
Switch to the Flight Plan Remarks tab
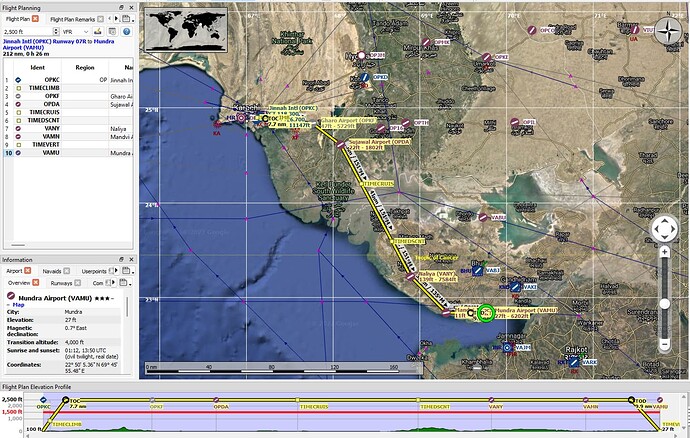click(x=73, y=19)
